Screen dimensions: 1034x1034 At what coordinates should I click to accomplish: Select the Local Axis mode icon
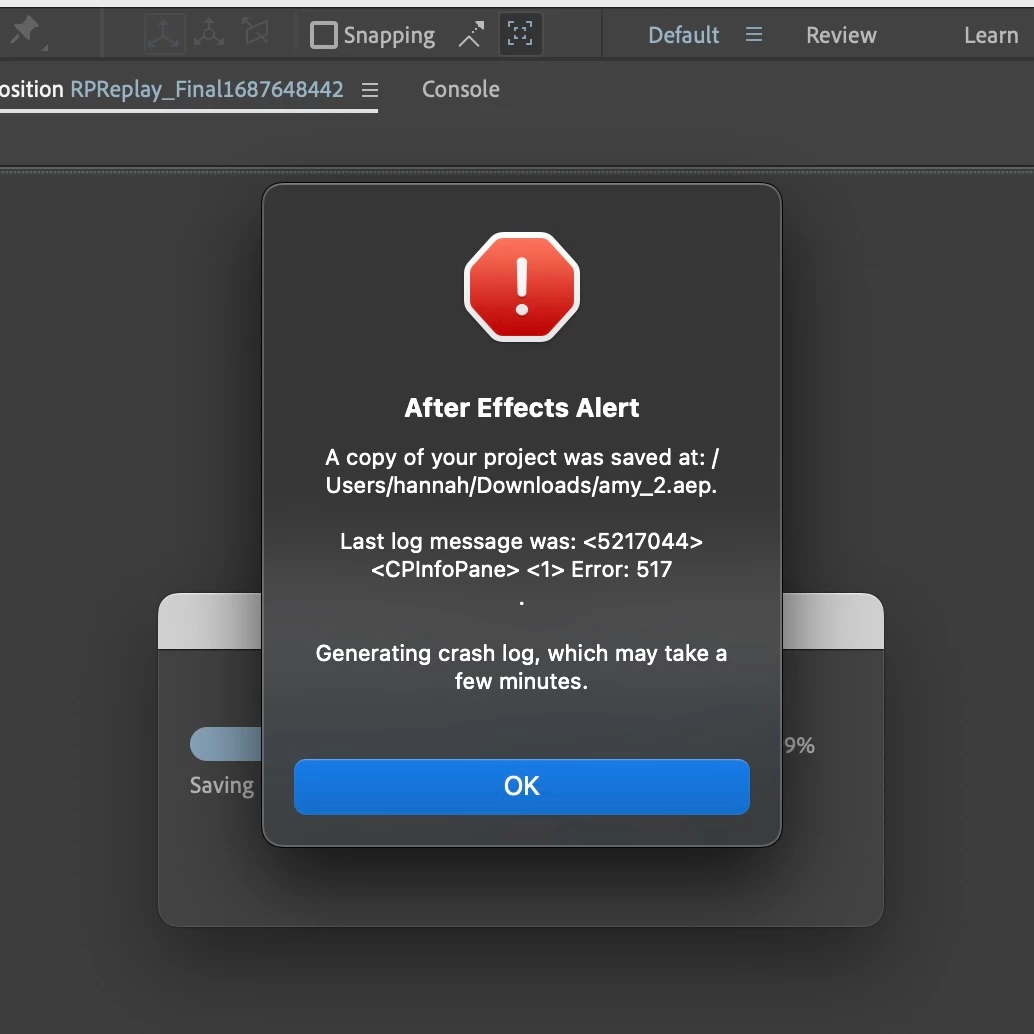click(164, 33)
